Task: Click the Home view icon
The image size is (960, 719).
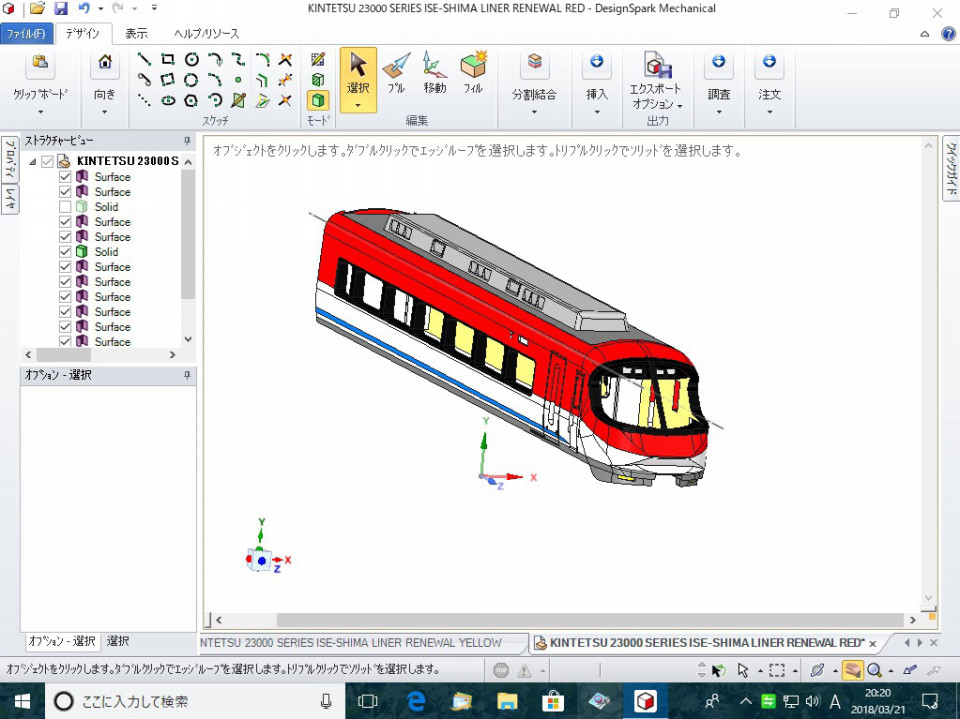Action: click(105, 62)
